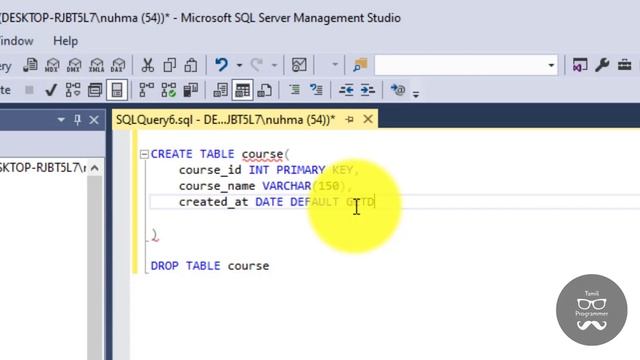Increase the line indent
Screen dimensions: 640x360
[368, 90]
